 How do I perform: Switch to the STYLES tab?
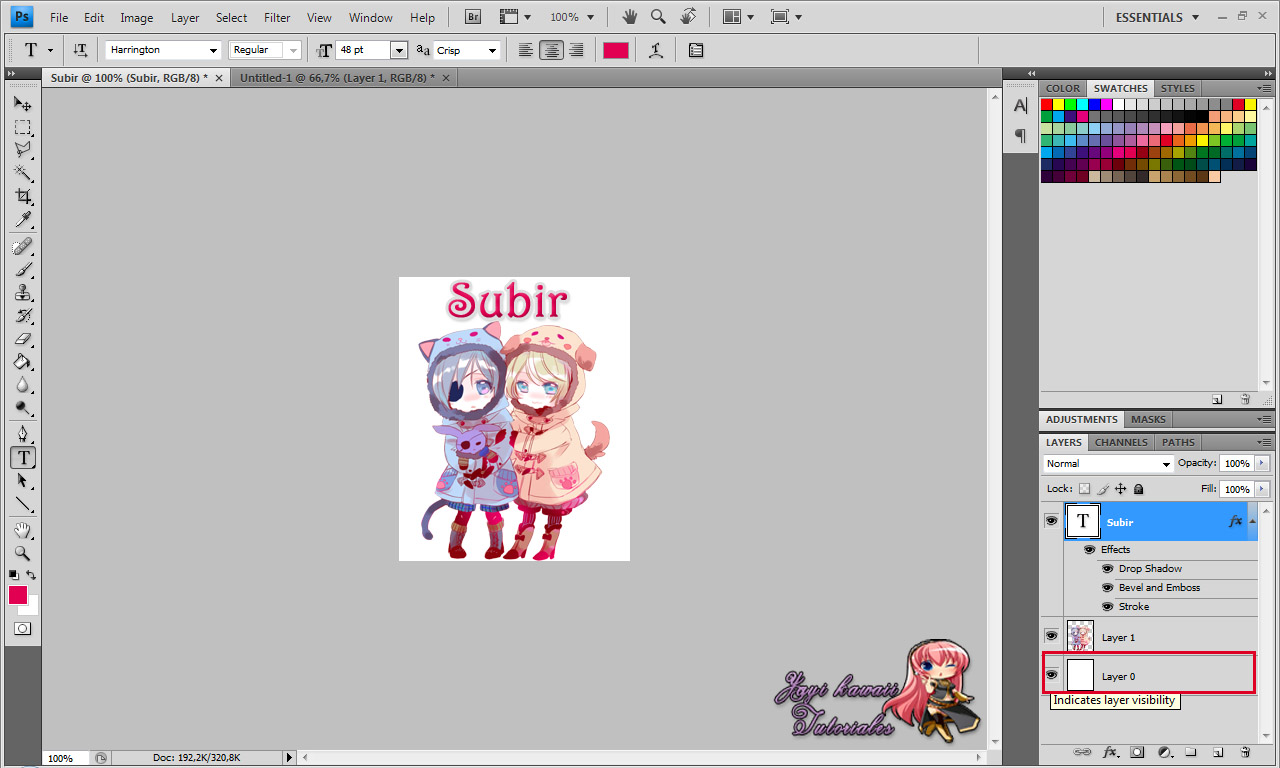[1178, 88]
